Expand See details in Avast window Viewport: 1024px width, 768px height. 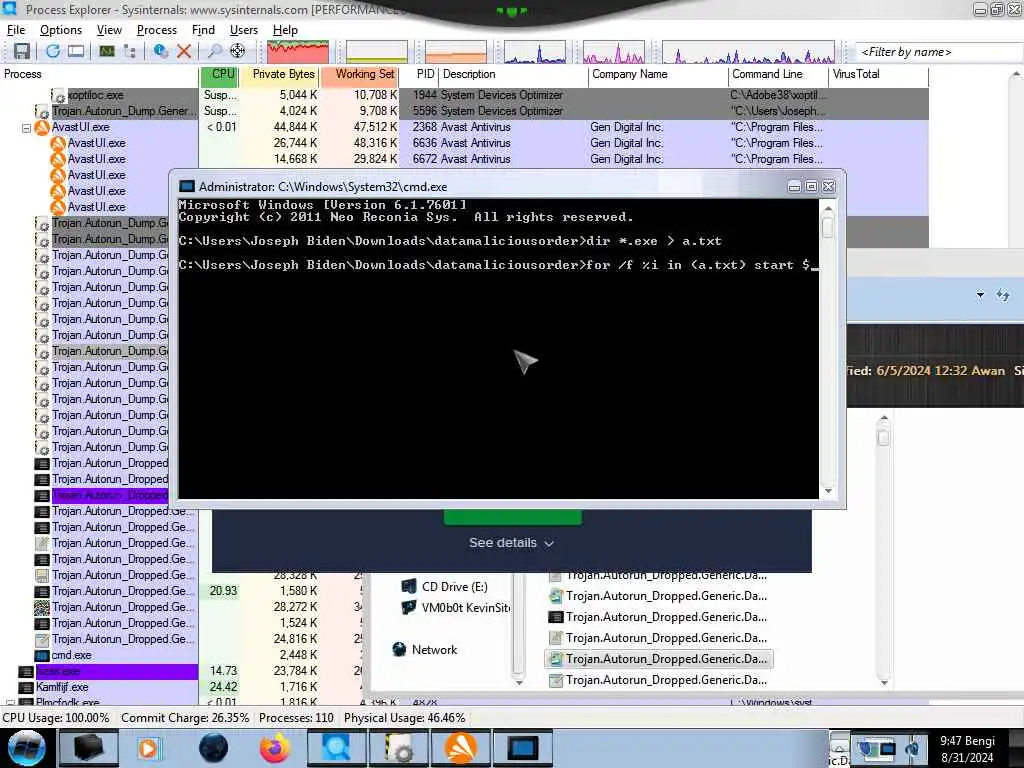pyautogui.click(x=511, y=543)
